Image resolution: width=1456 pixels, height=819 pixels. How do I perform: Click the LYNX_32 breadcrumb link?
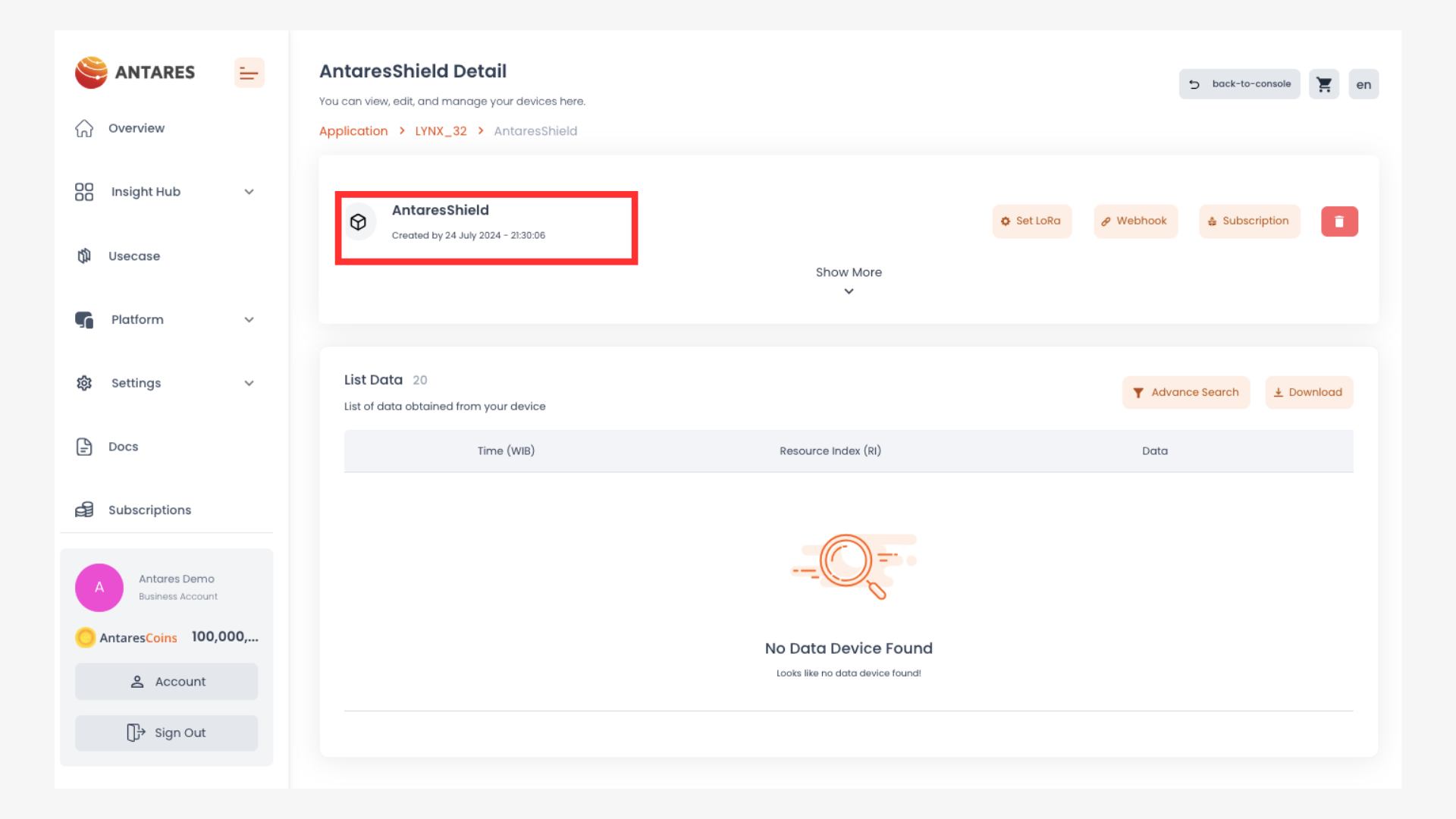tap(441, 131)
